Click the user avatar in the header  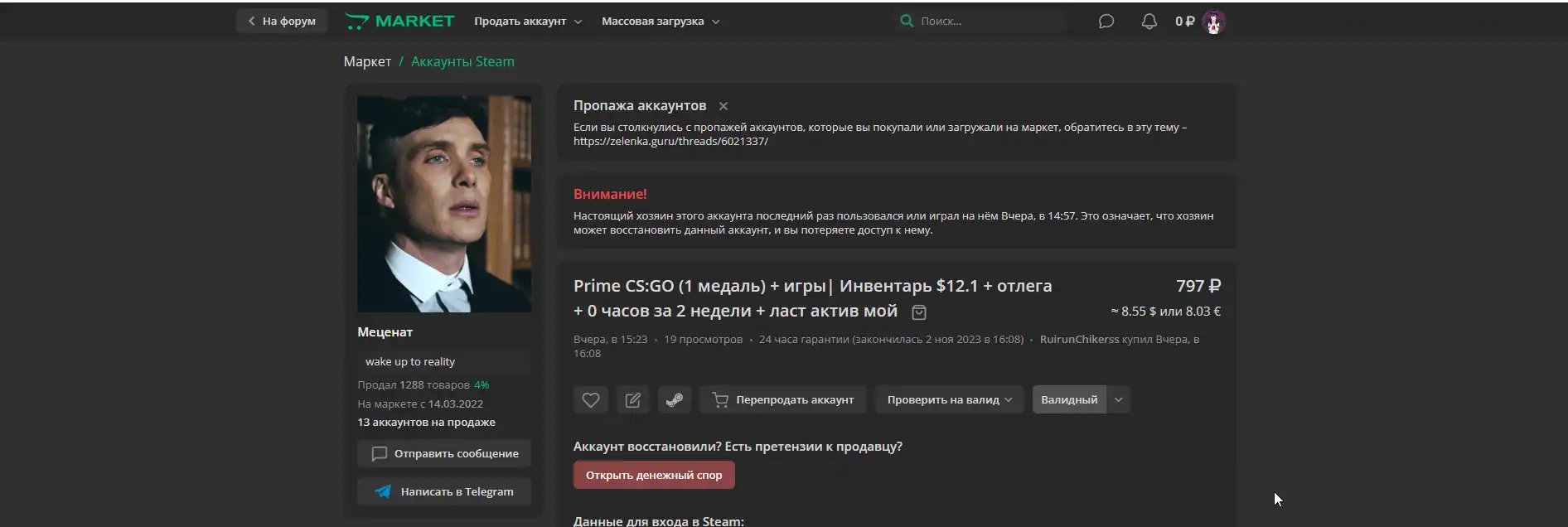coord(1213,22)
